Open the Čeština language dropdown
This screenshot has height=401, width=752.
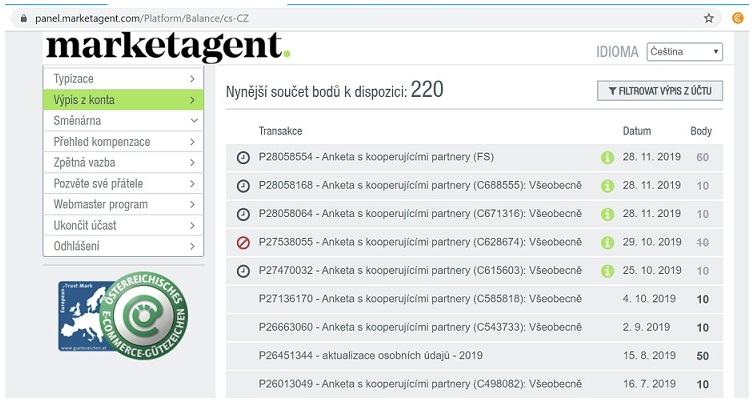(x=684, y=52)
